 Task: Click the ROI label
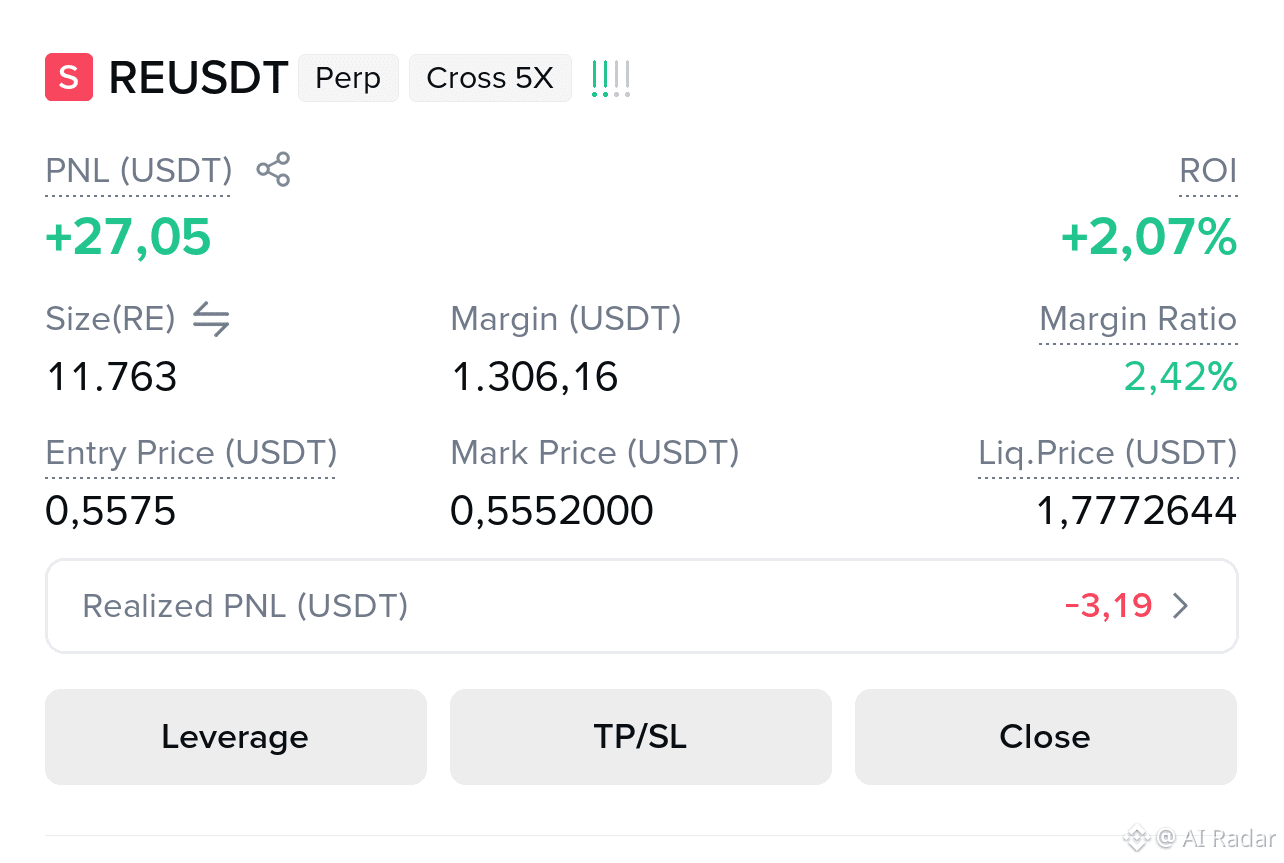click(1208, 171)
